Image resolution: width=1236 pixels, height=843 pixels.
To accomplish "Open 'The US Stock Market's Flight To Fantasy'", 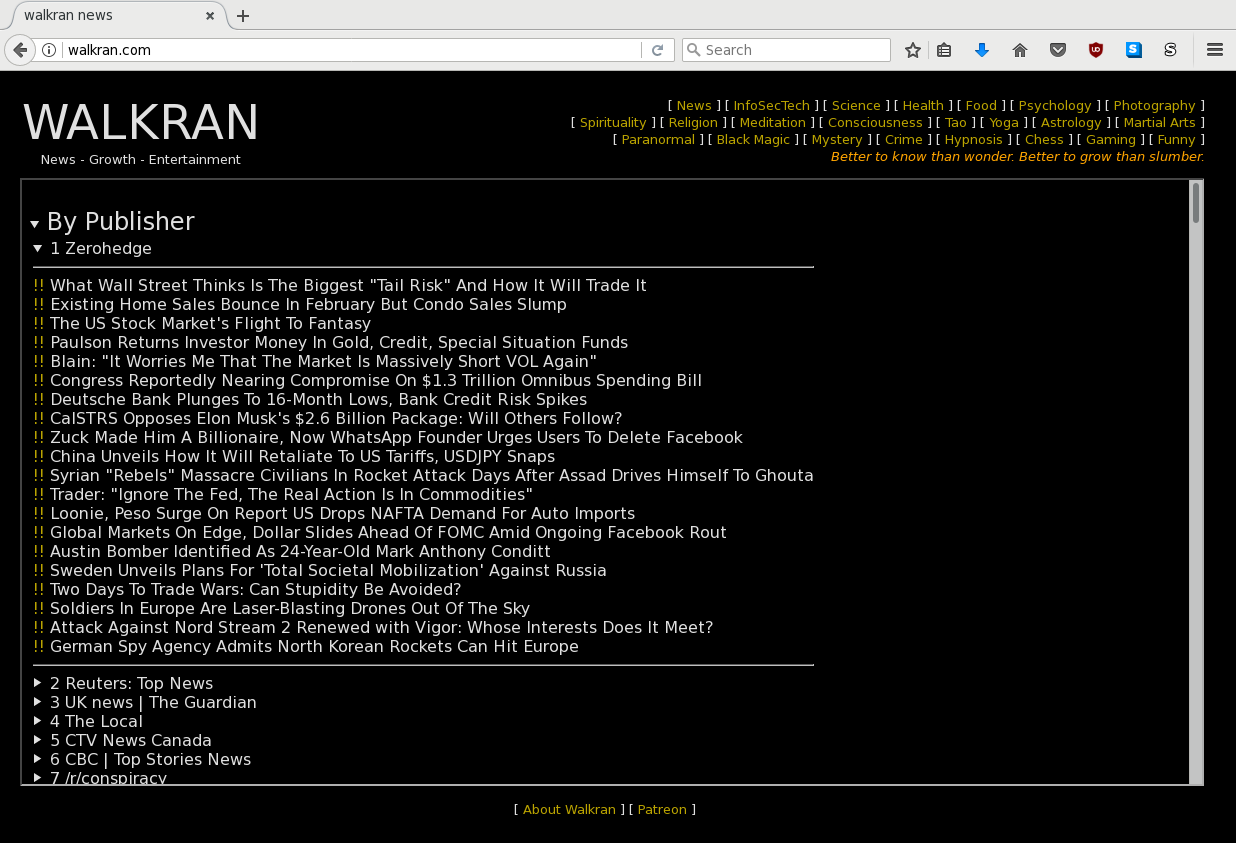I will click(210, 323).
